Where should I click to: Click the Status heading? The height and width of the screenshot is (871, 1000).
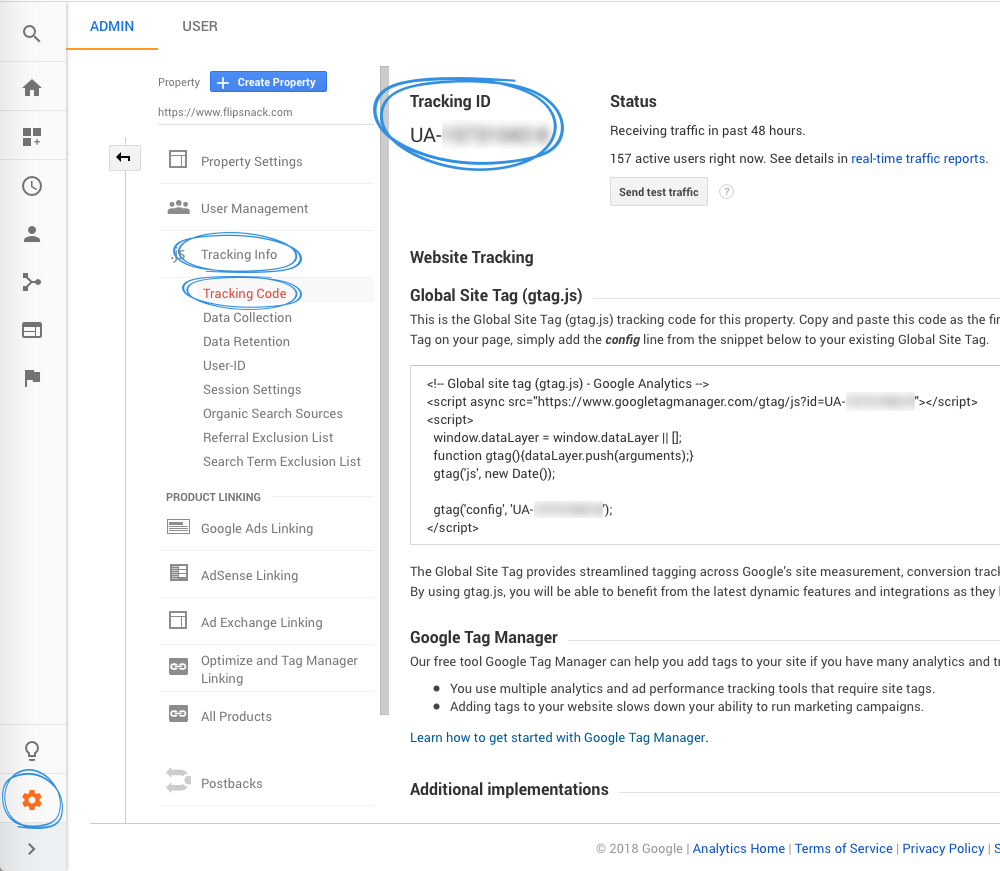633,101
